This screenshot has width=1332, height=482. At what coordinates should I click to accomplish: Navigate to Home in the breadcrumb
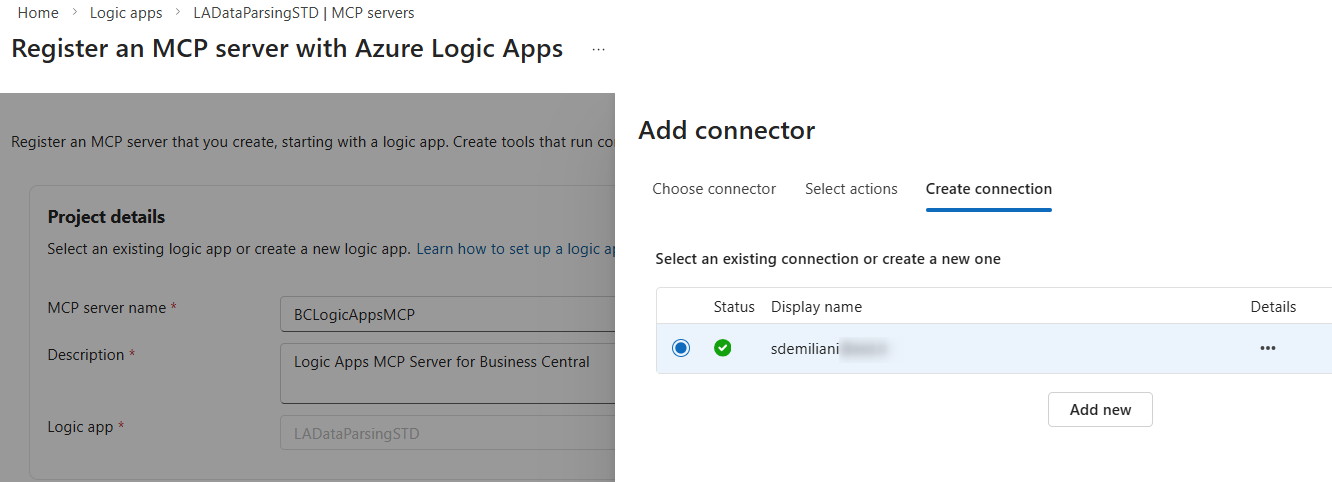click(x=38, y=13)
